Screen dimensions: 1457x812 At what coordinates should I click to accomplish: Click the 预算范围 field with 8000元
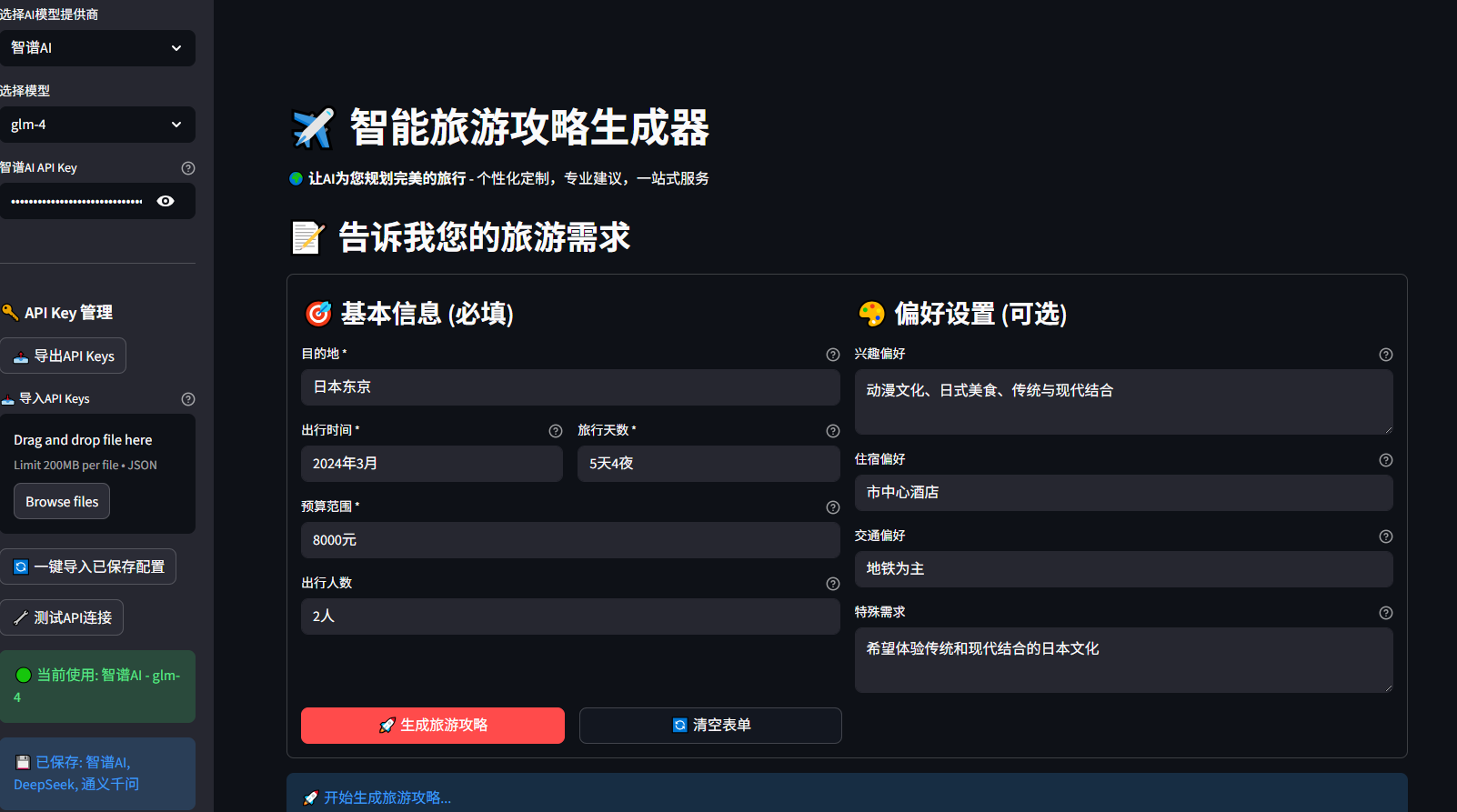570,540
